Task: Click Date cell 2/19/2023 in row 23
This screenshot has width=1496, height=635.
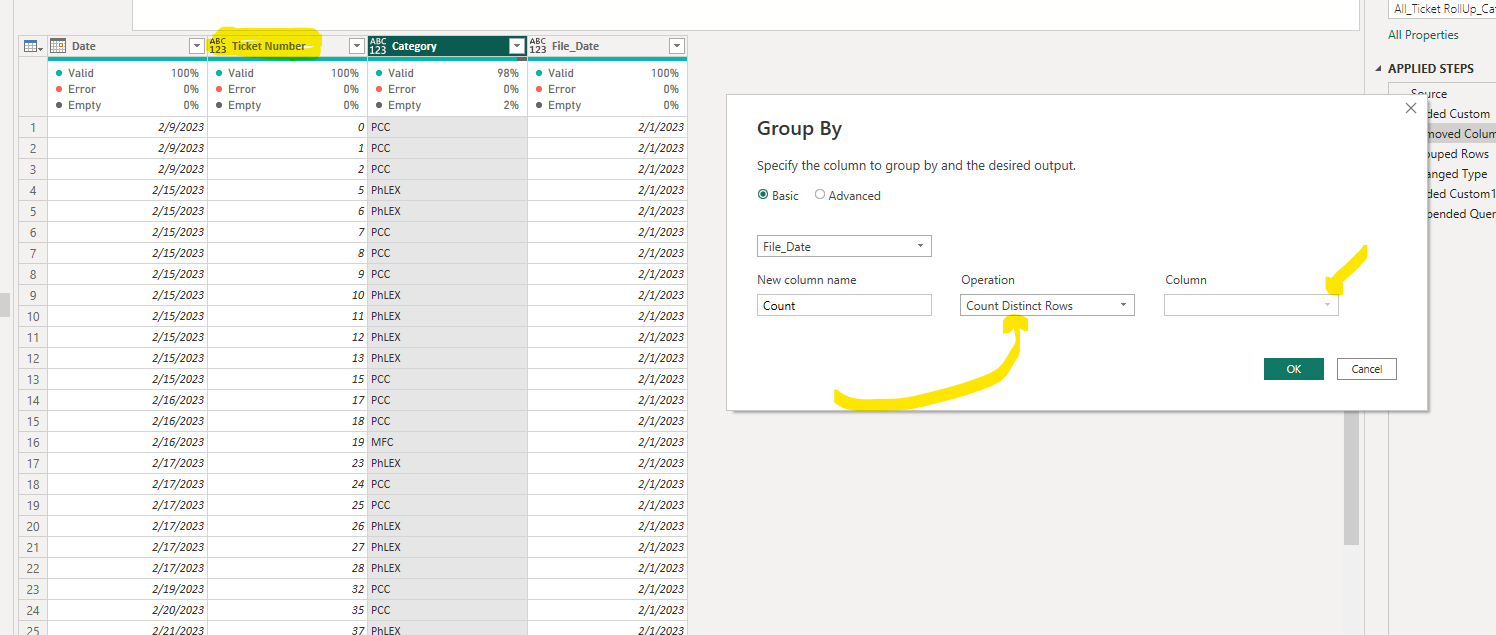Action: click(x=128, y=589)
